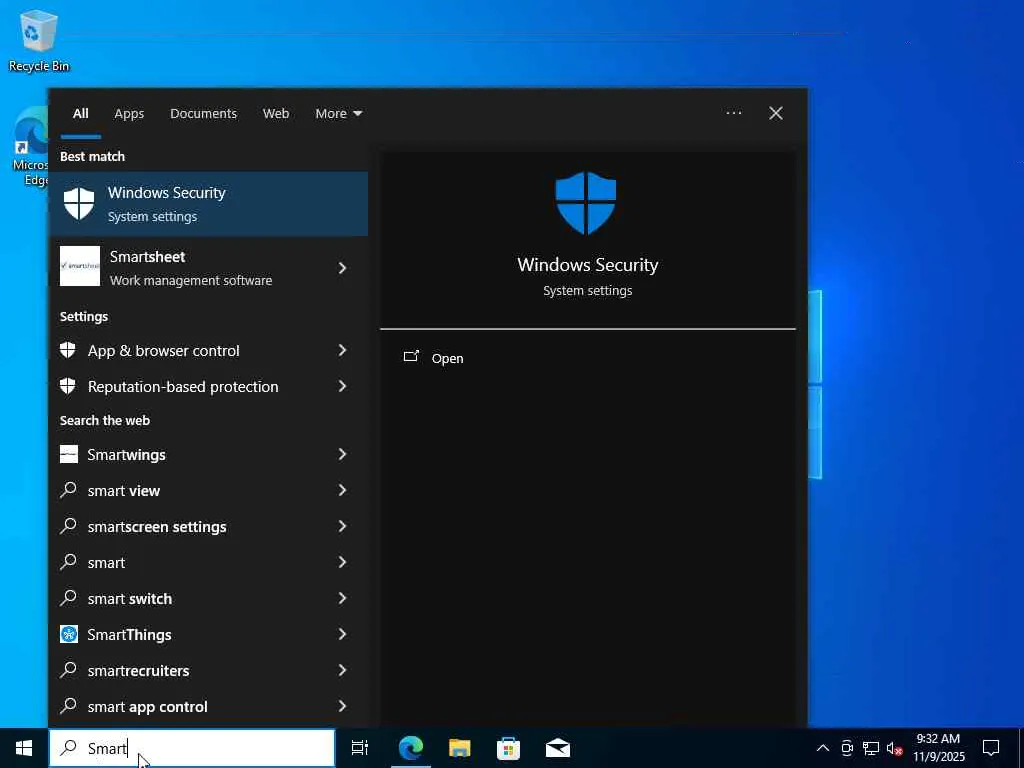Expand the smart switch result chevron
This screenshot has height=768, width=1024.
342,598
